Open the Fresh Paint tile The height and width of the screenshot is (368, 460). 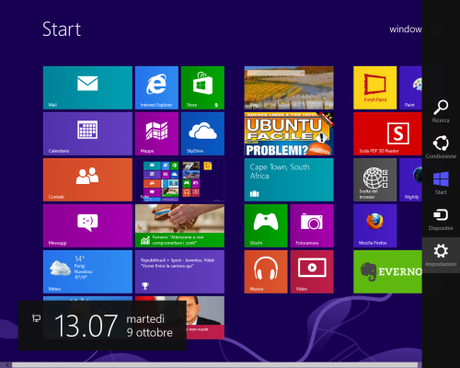pos(375,88)
